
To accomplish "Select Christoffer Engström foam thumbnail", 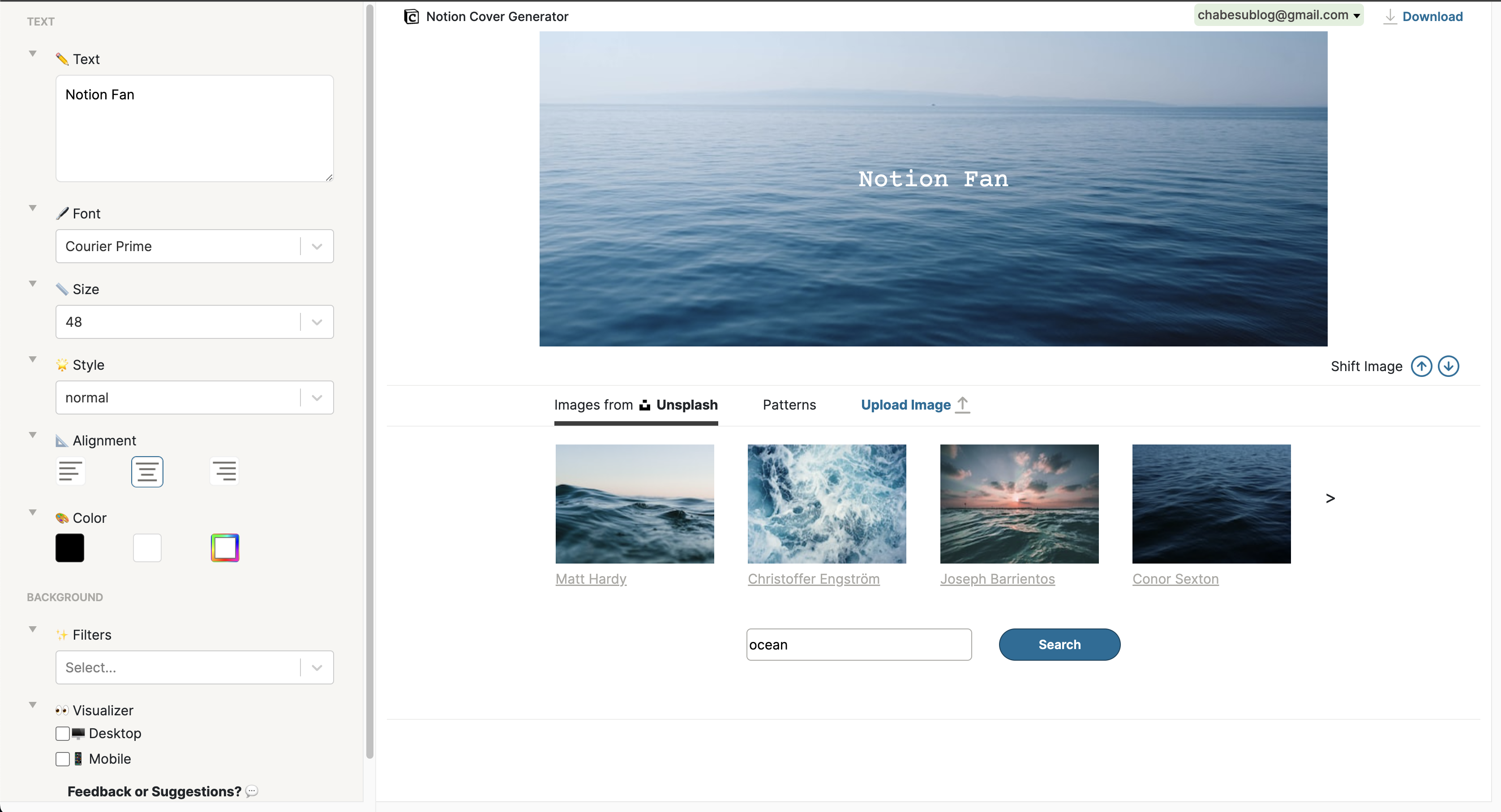I will [827, 504].
